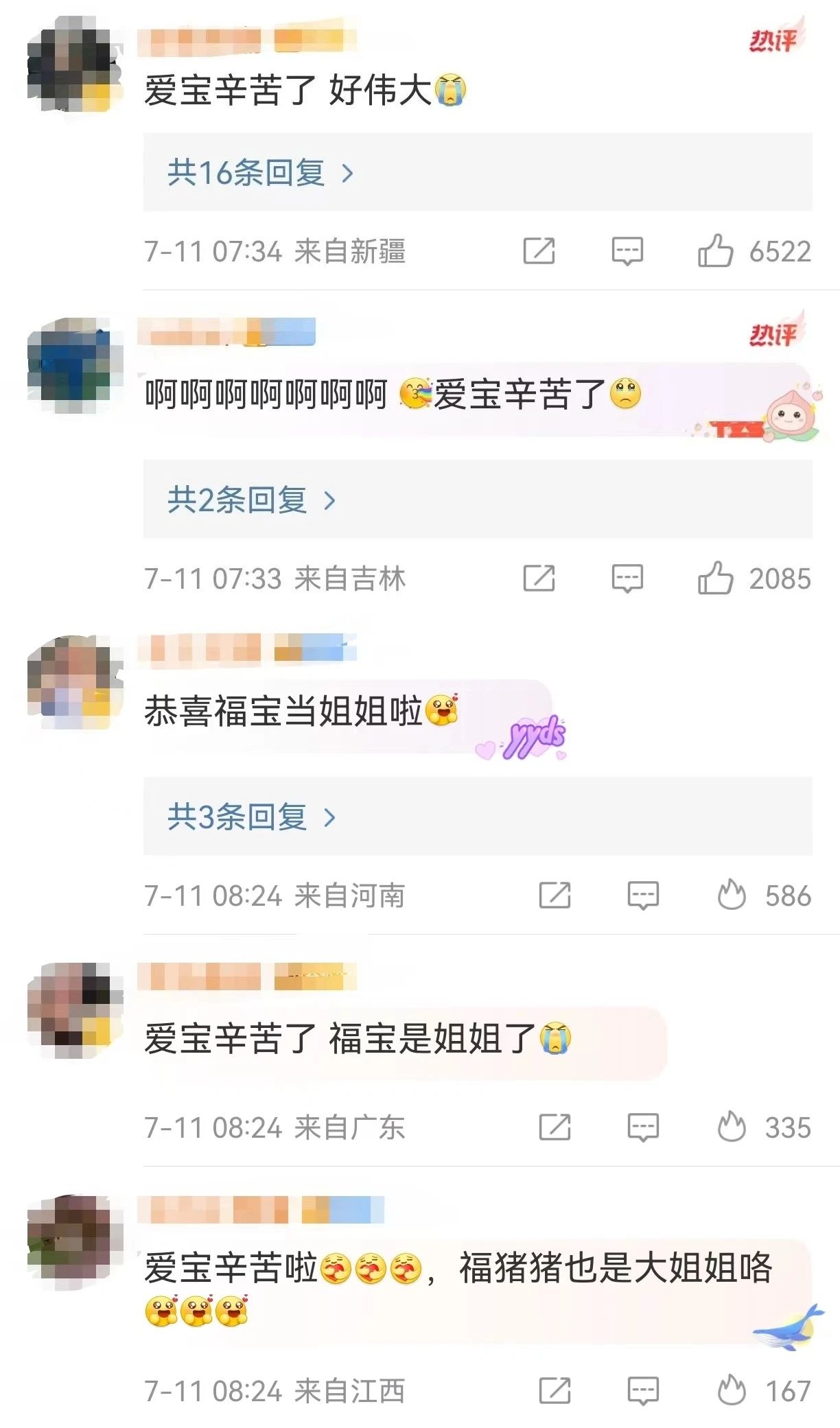Like the comment with 6522 likes
The height and width of the screenshot is (1428, 840).
tap(715, 250)
